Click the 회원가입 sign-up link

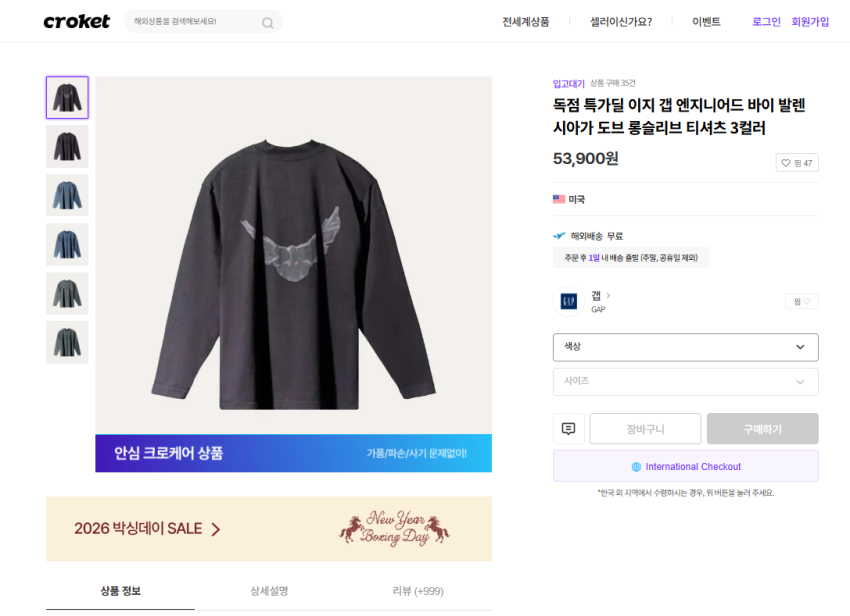pyautogui.click(x=810, y=22)
